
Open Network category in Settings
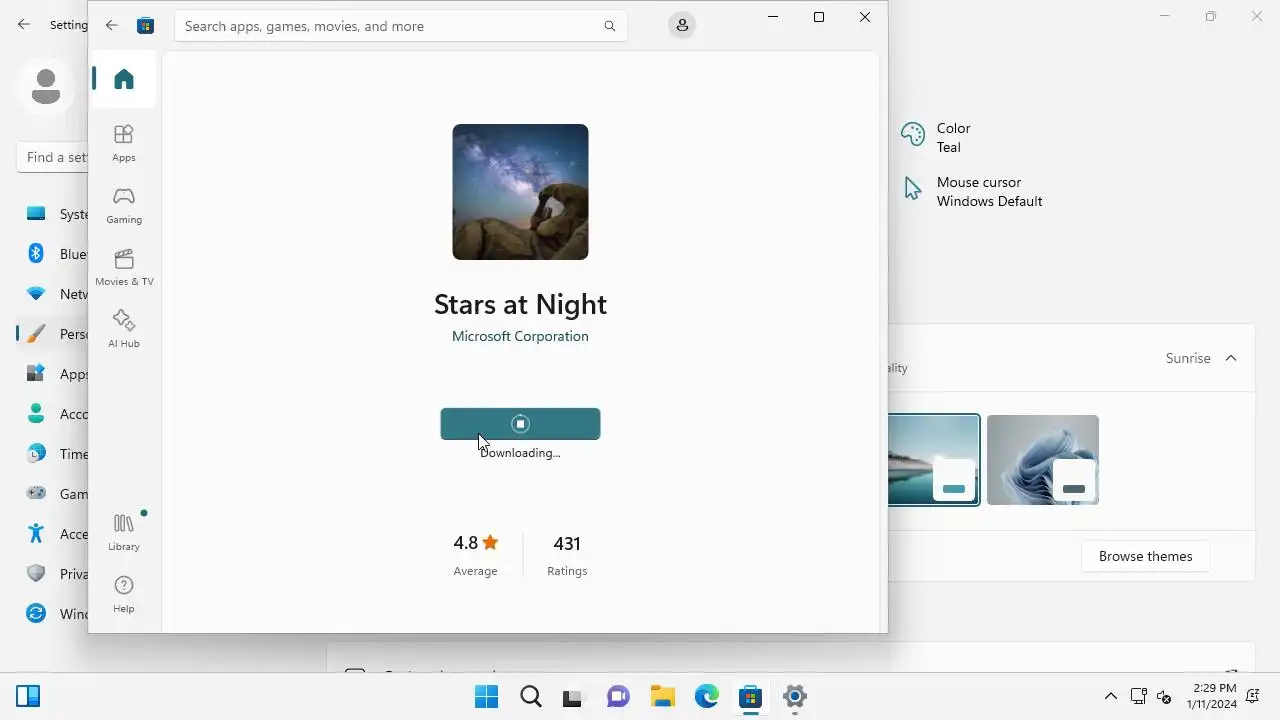52,294
